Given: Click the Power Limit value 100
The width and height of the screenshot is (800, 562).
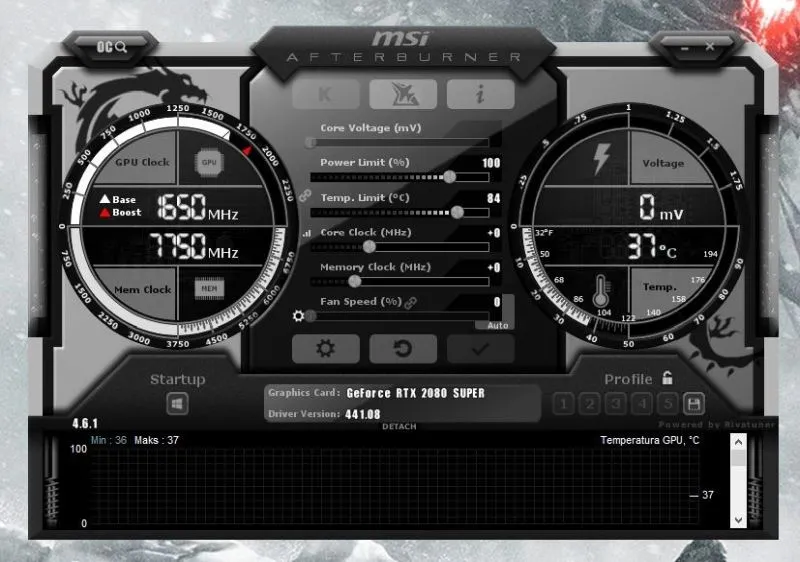Looking at the screenshot, I should point(491,163).
